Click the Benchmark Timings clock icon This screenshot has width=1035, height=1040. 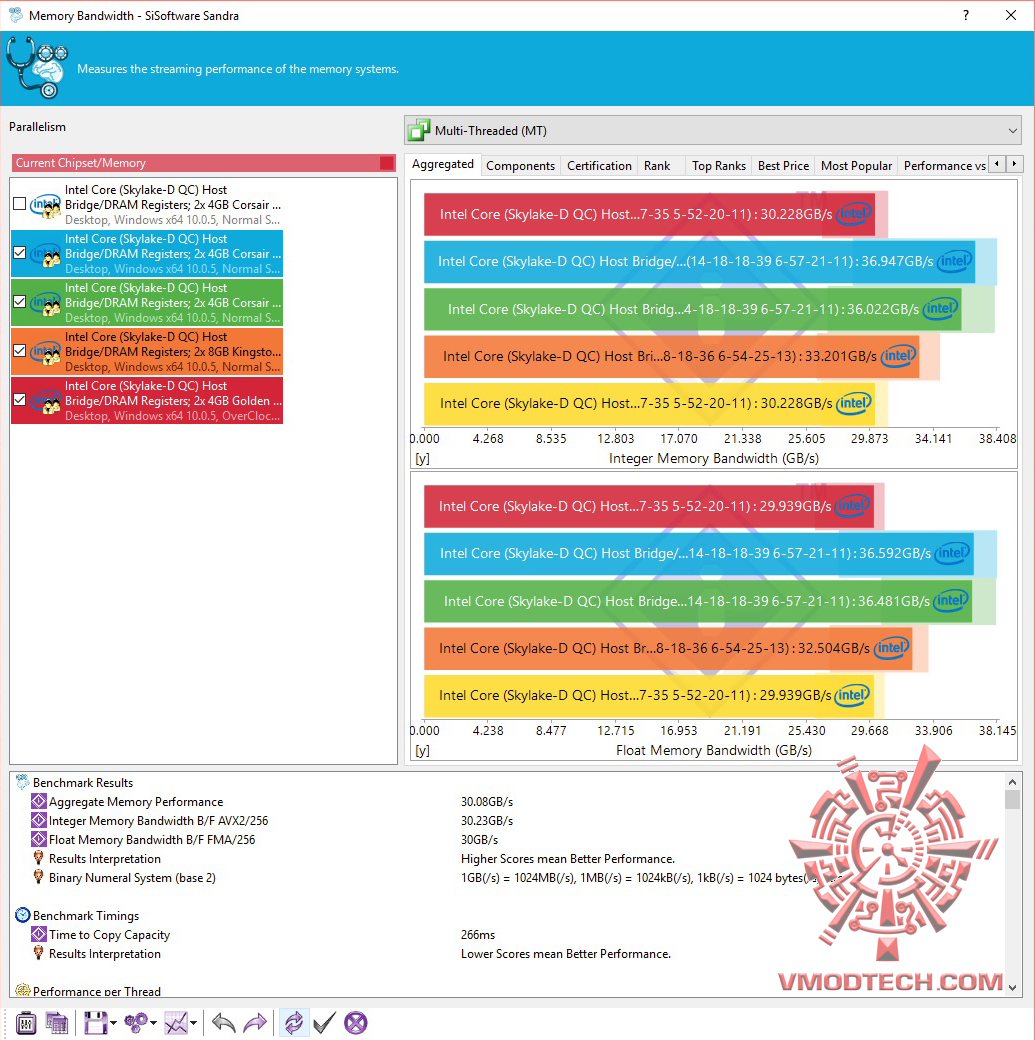23,915
